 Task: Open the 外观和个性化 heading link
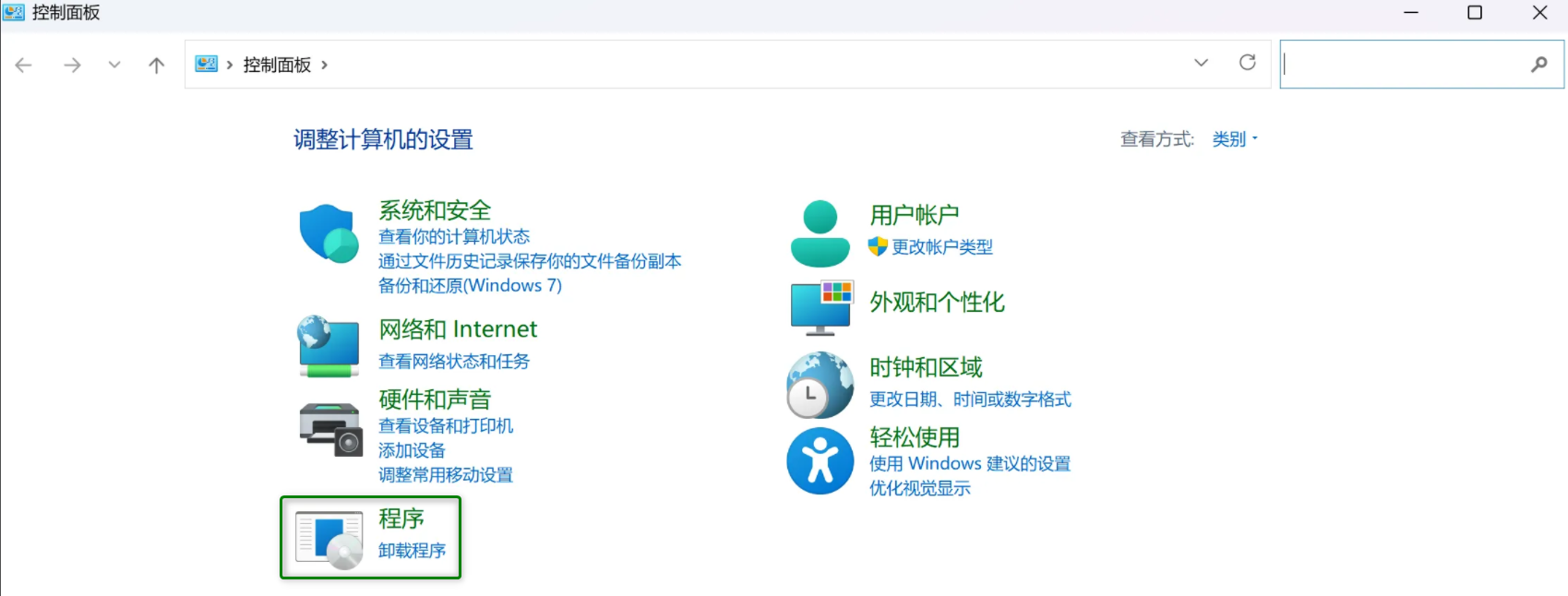tap(937, 303)
